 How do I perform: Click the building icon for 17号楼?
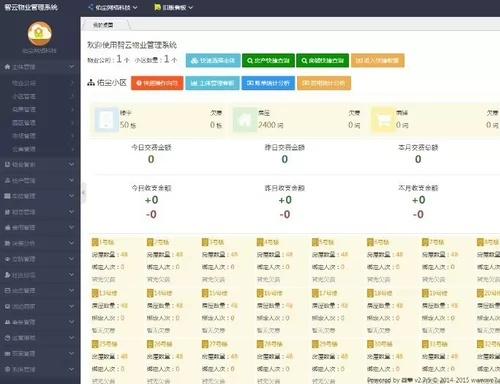pyautogui.click(x=315, y=293)
